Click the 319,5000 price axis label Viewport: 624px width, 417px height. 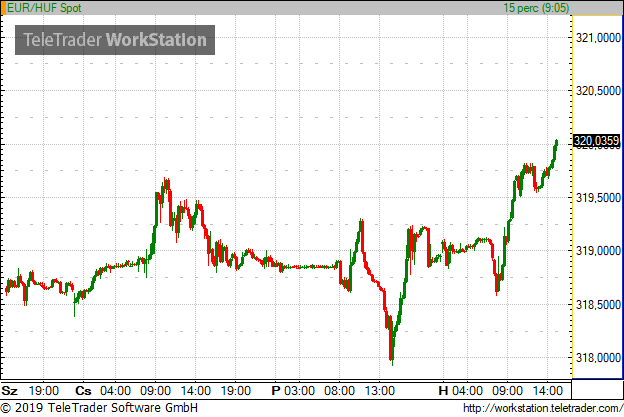598,198
